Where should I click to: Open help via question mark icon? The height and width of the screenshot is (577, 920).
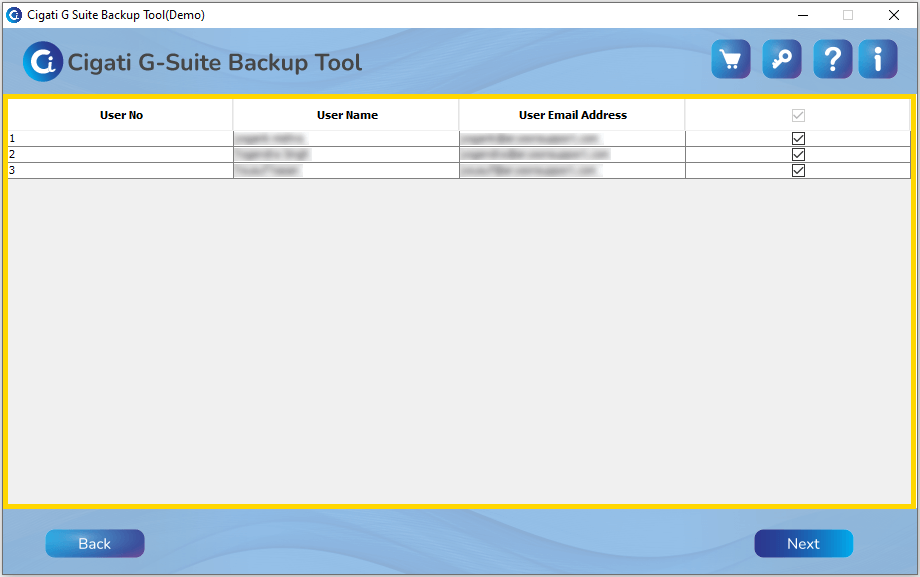(832, 60)
